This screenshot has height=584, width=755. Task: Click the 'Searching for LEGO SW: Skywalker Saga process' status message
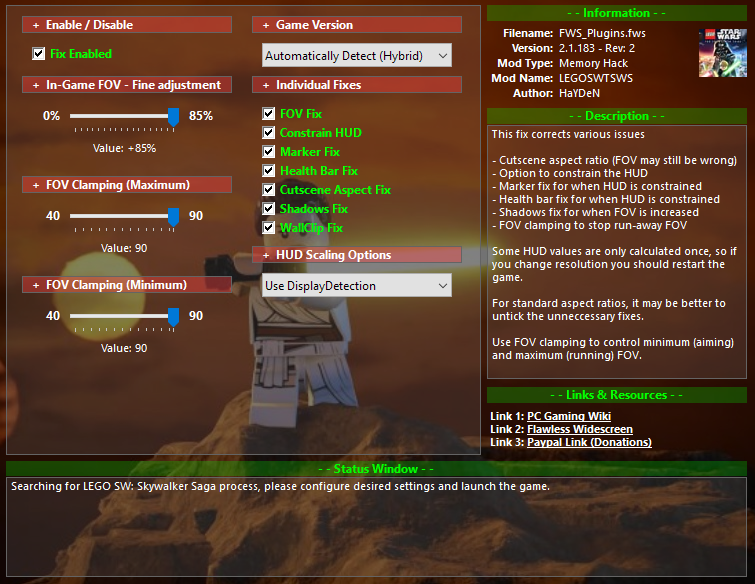[x=280, y=486]
